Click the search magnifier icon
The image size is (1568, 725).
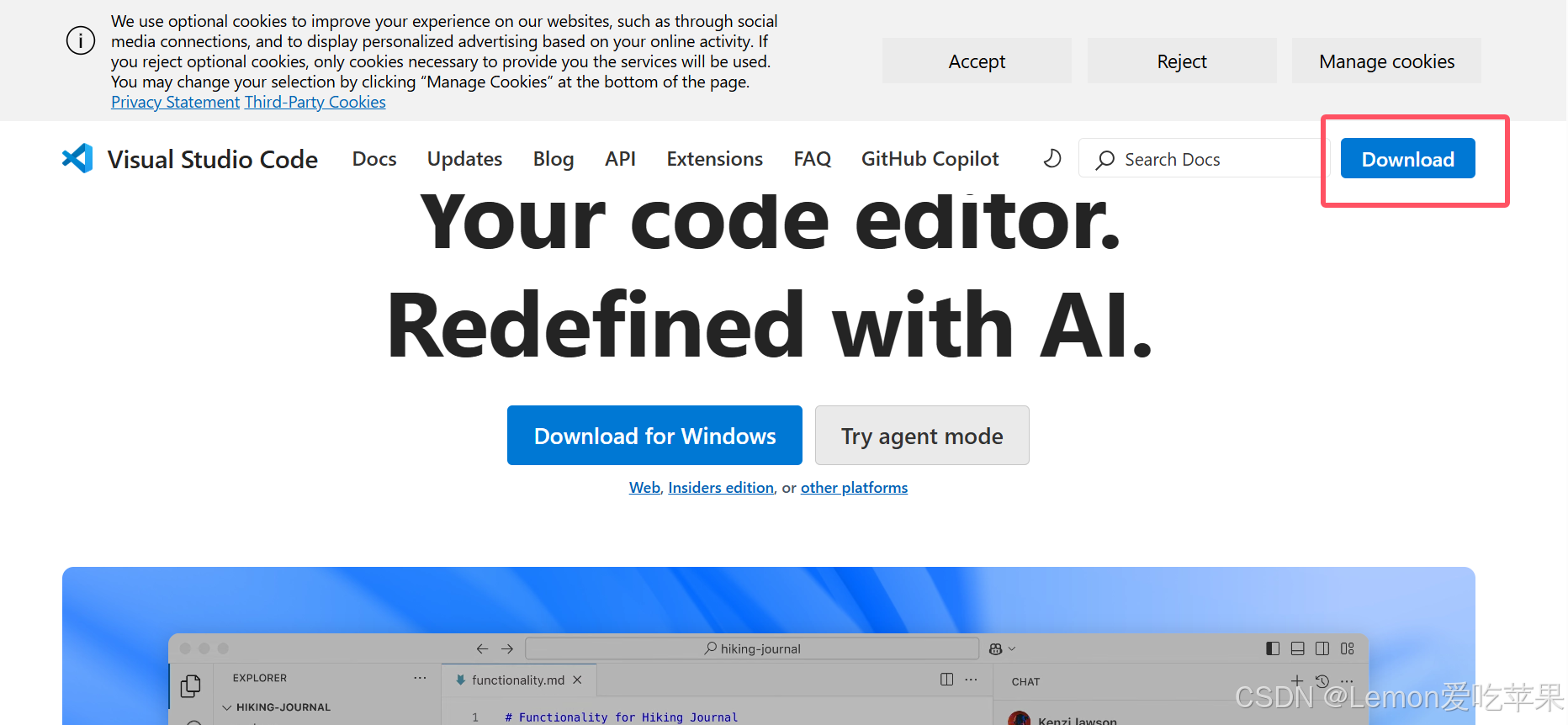[x=1105, y=160]
